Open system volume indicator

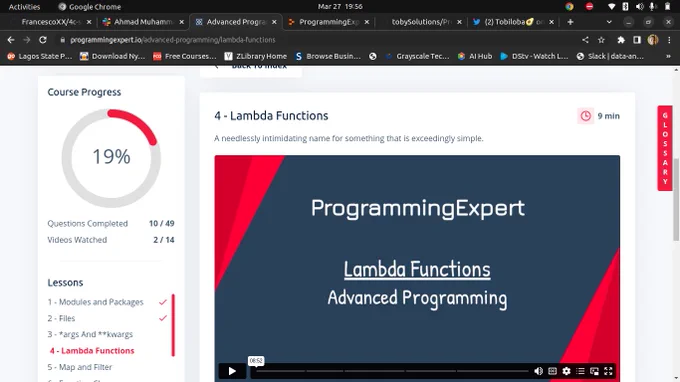(x=639, y=7)
